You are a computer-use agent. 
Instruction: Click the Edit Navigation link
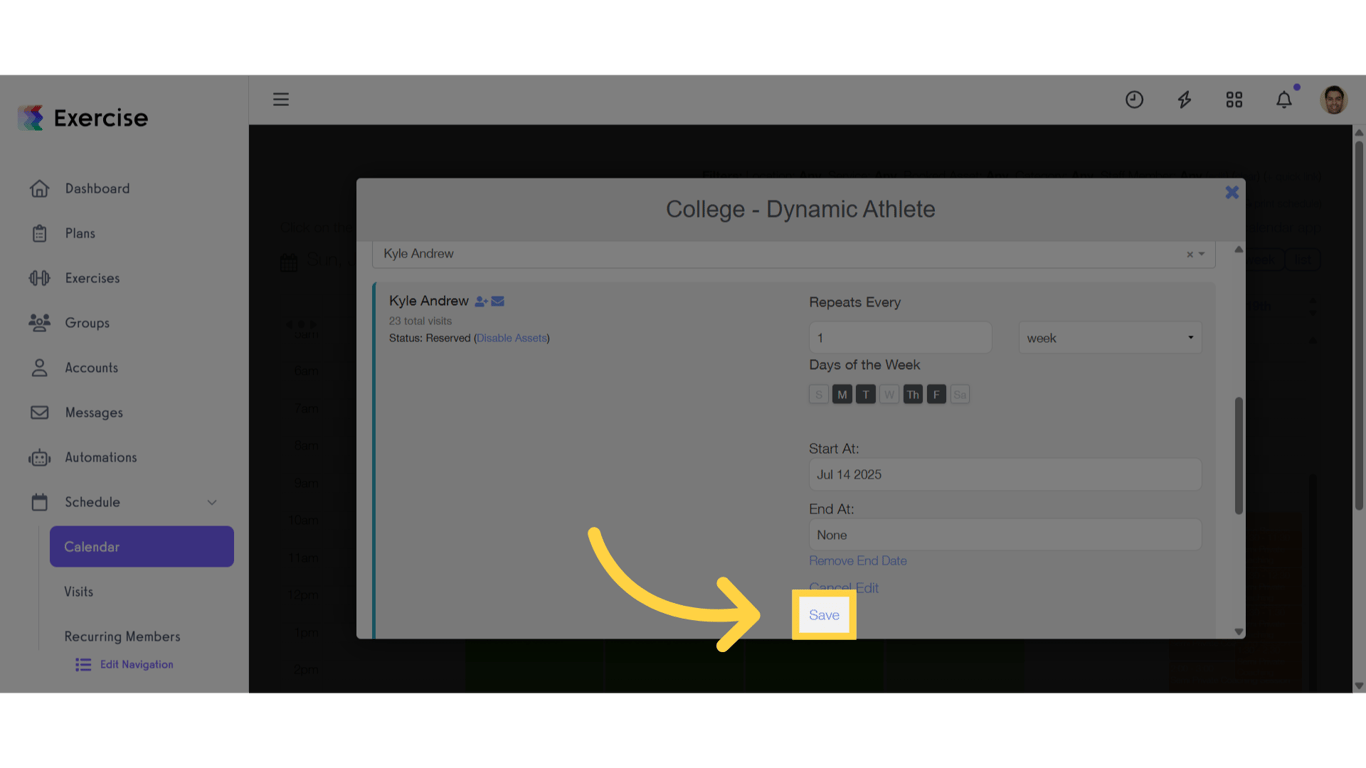[x=137, y=664]
